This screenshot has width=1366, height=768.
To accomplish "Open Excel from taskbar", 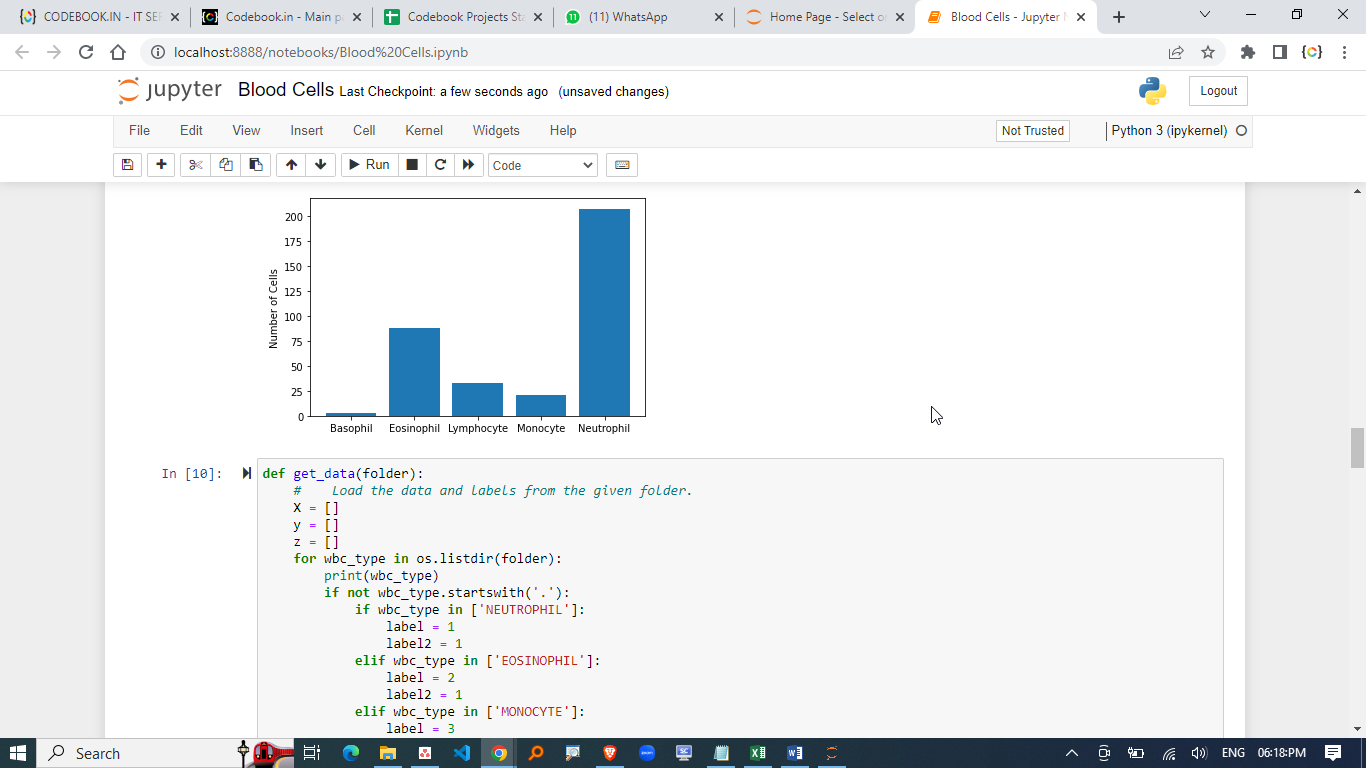I will (758, 753).
